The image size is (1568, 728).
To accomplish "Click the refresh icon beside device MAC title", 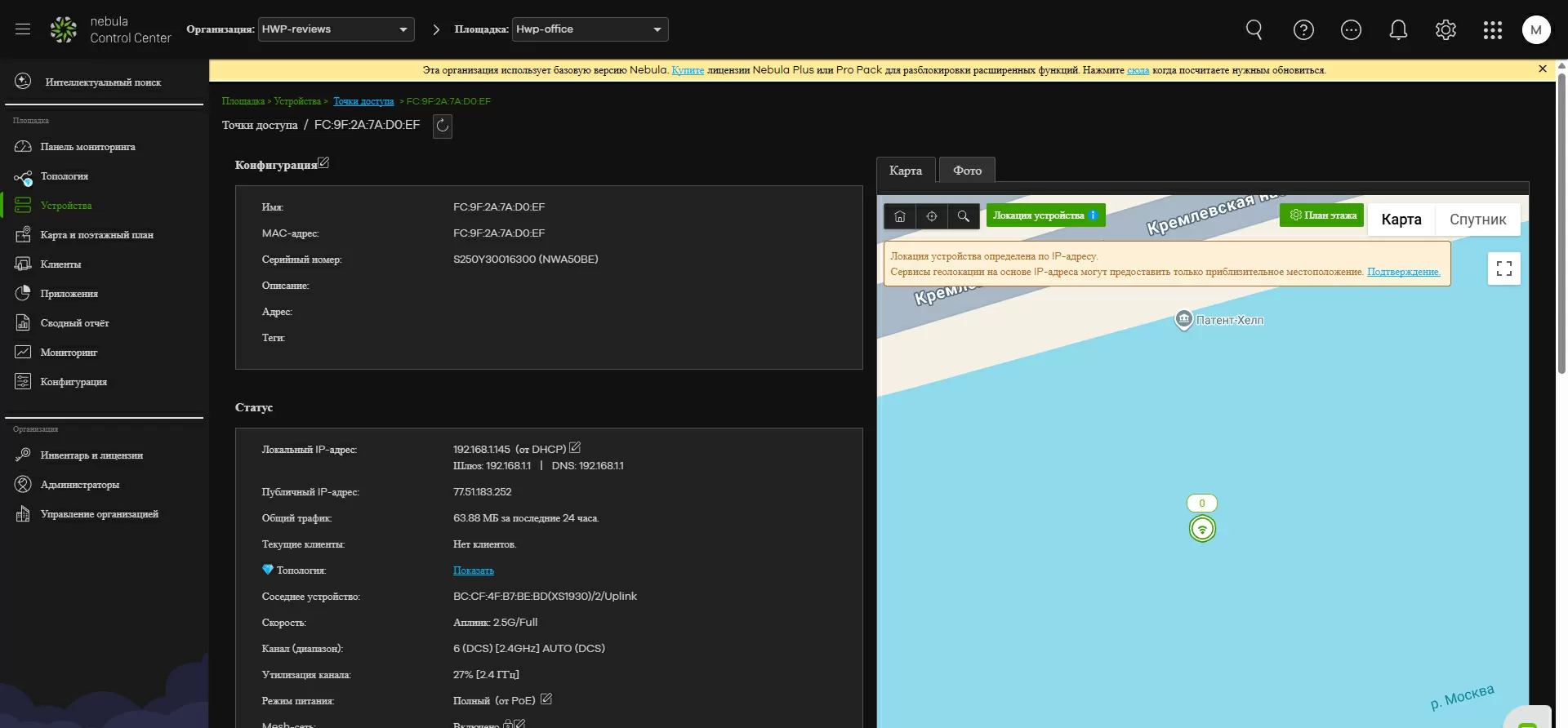I will pyautogui.click(x=442, y=126).
